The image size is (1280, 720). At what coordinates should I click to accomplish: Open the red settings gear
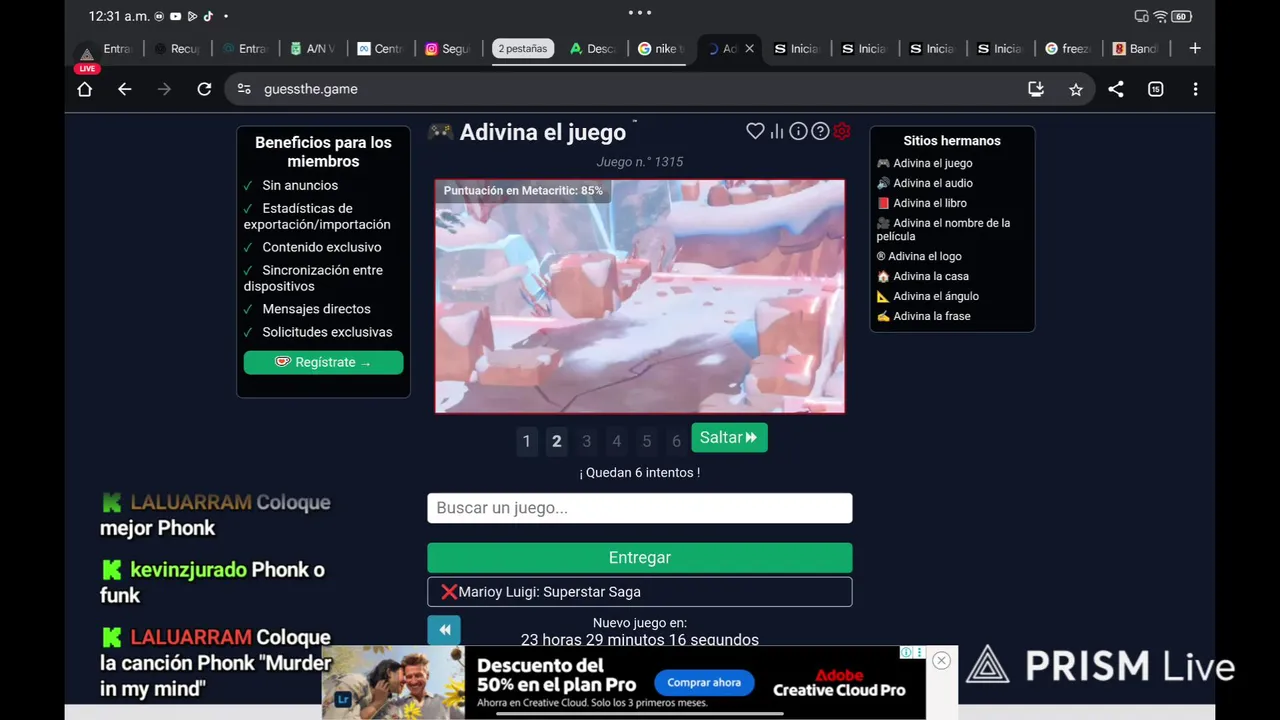click(842, 131)
